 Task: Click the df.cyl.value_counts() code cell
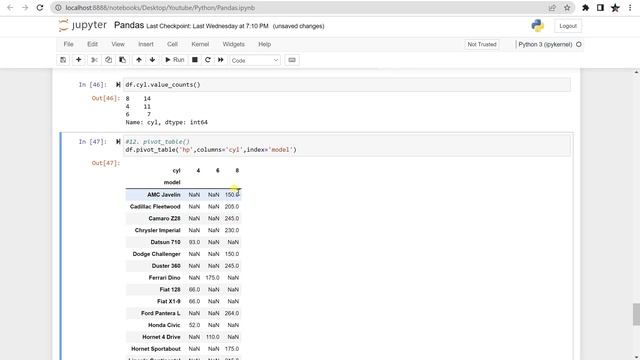pyautogui.click(x=347, y=84)
